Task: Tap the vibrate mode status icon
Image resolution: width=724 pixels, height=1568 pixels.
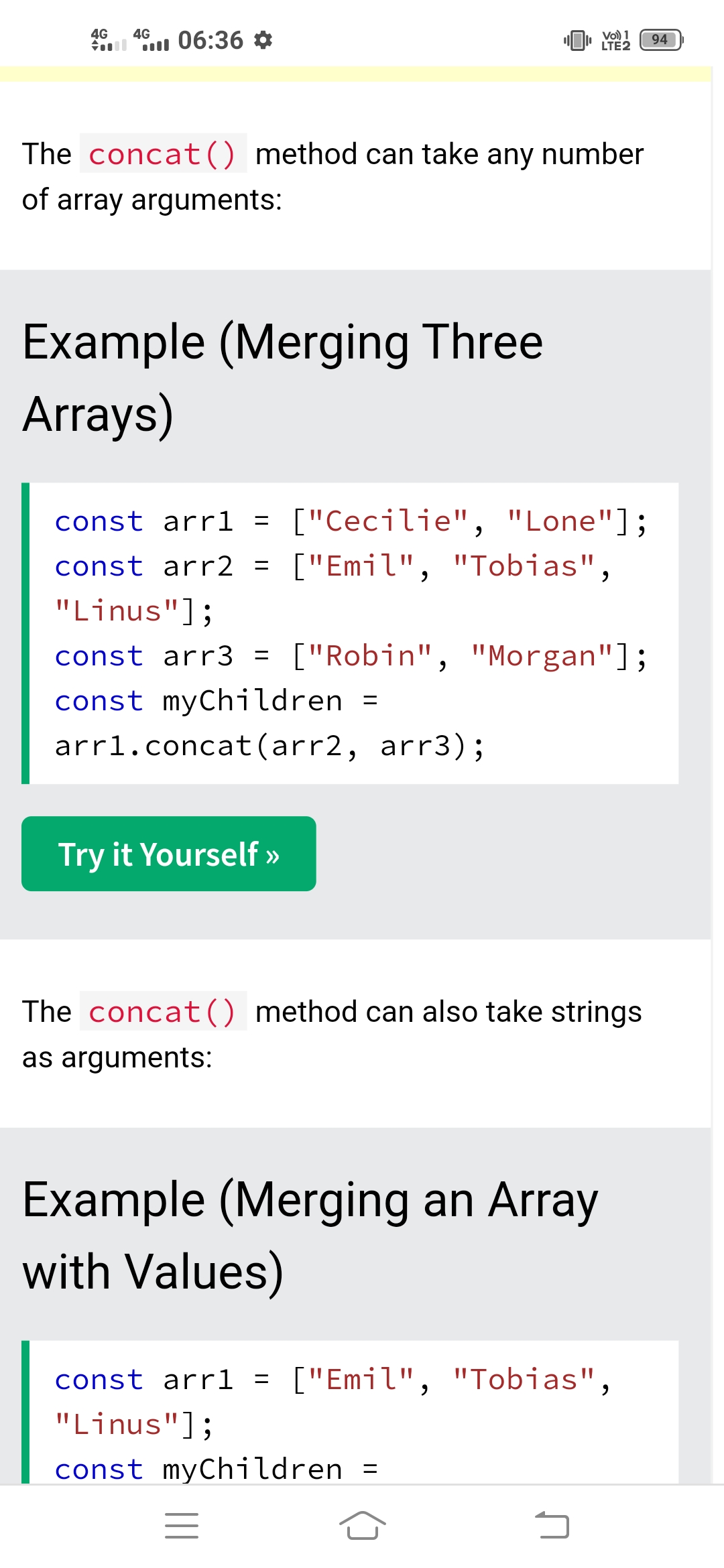Action: click(577, 40)
